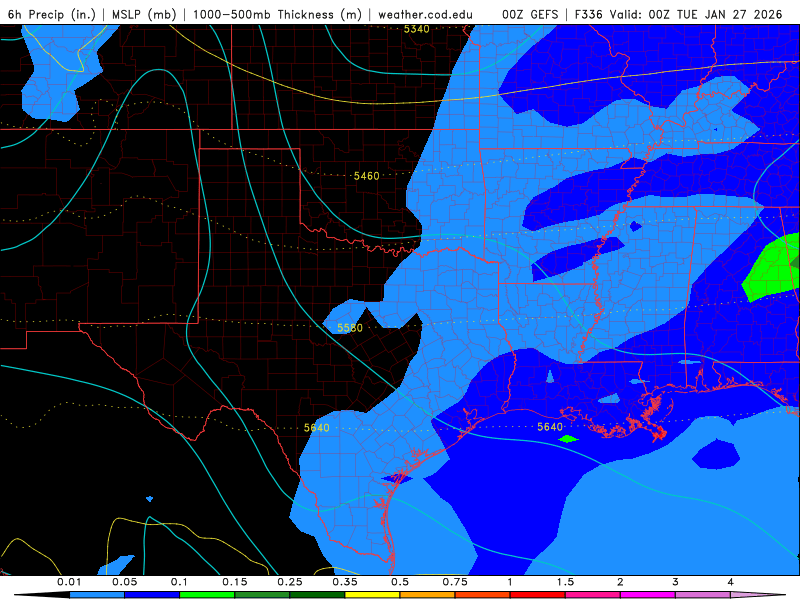Image resolution: width=800 pixels, height=600 pixels.
Task: Pick the magenta 2–3 legend swatch
Action: [648, 595]
